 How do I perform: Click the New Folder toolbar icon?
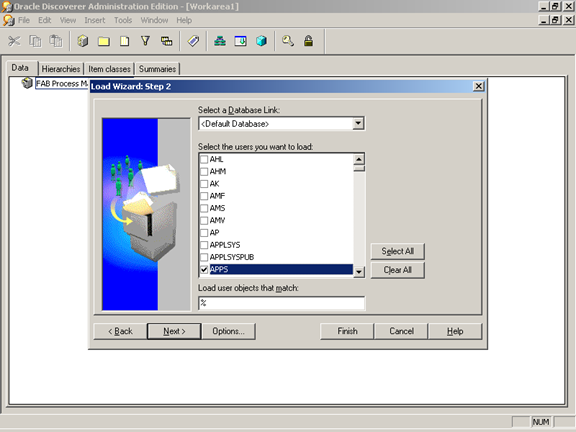(104, 41)
